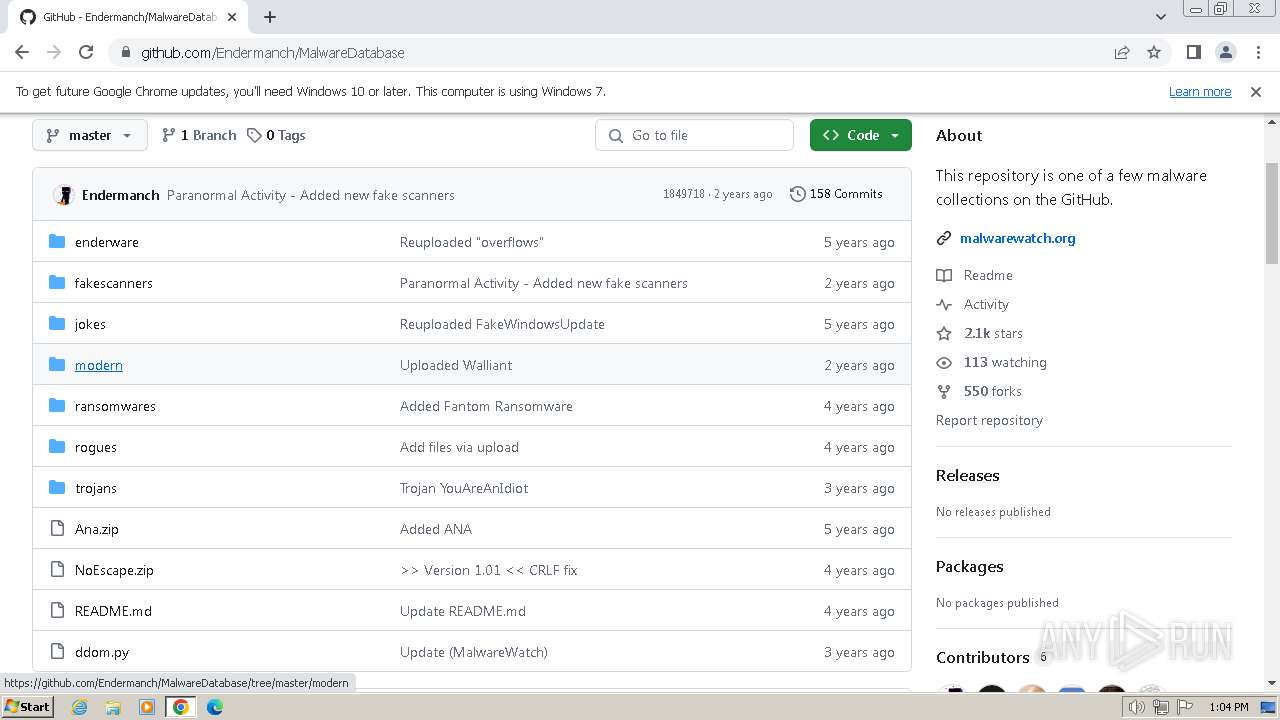Open a new browser tab
This screenshot has height=720, width=1280.
270,17
